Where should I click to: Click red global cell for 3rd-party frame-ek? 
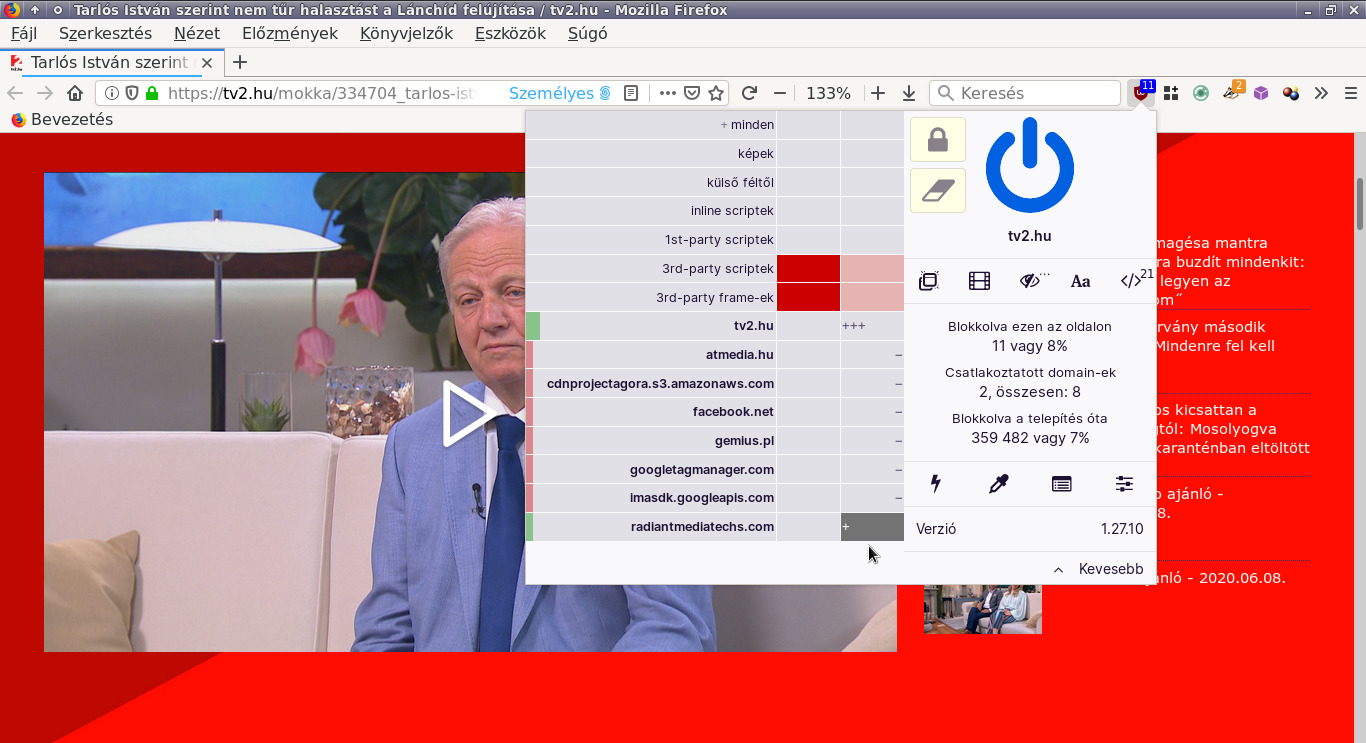tap(808, 297)
